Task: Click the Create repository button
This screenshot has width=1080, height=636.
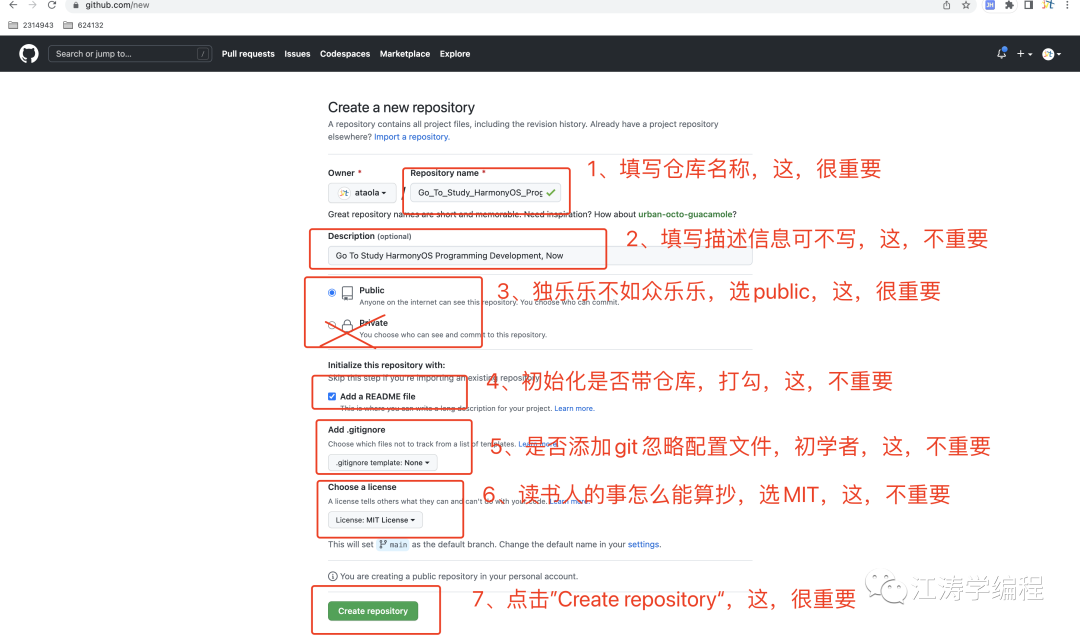Action: pos(373,611)
